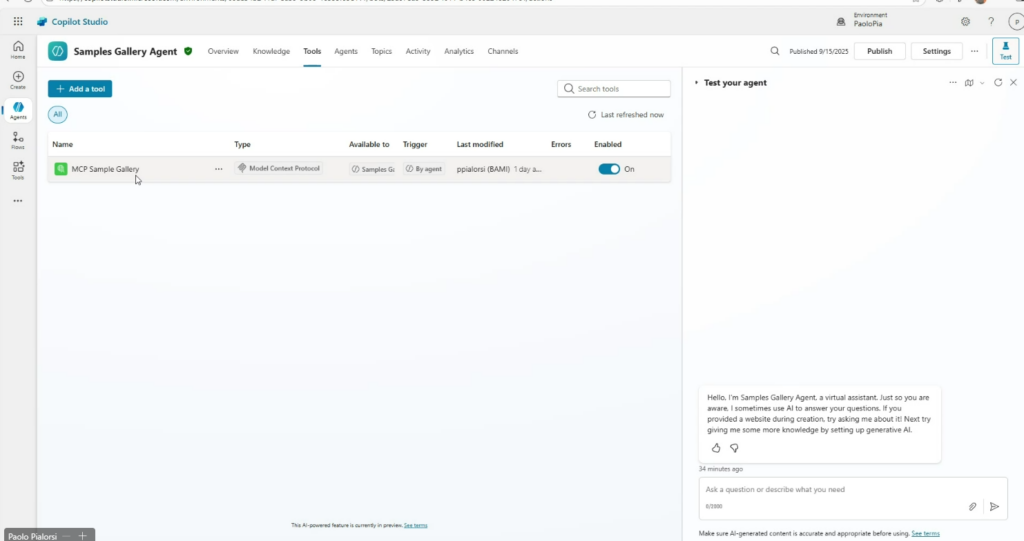Open the help question mark icon
The image size is (1024, 541).
[x=991, y=22]
